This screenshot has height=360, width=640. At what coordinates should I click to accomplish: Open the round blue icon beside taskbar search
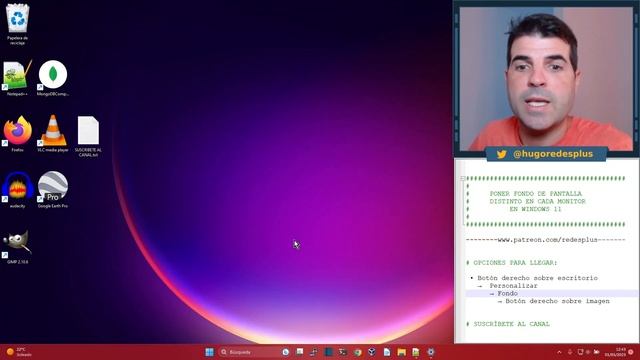(x=286, y=352)
